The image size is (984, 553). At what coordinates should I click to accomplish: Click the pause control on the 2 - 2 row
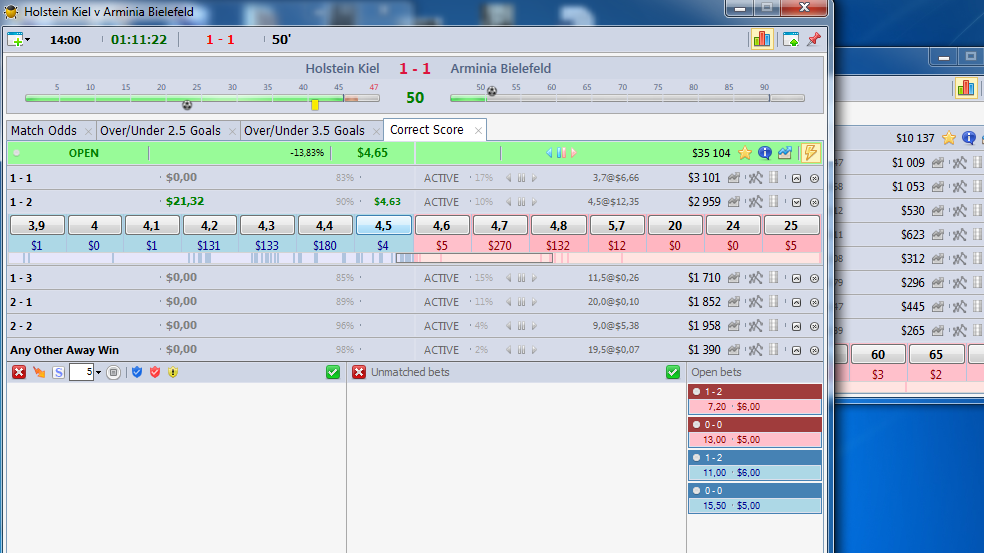pyautogui.click(x=521, y=326)
